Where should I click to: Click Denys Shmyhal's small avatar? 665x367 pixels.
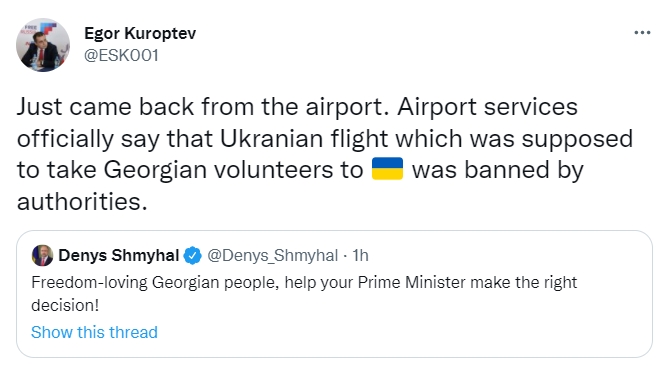pyautogui.click(x=42, y=255)
